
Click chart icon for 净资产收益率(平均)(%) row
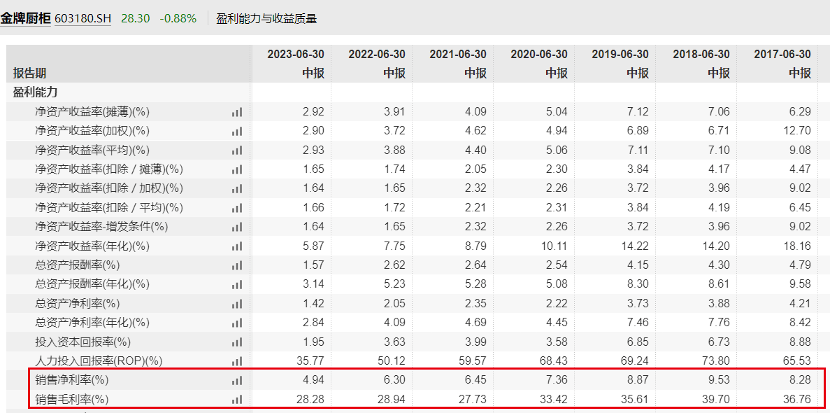[237, 150]
